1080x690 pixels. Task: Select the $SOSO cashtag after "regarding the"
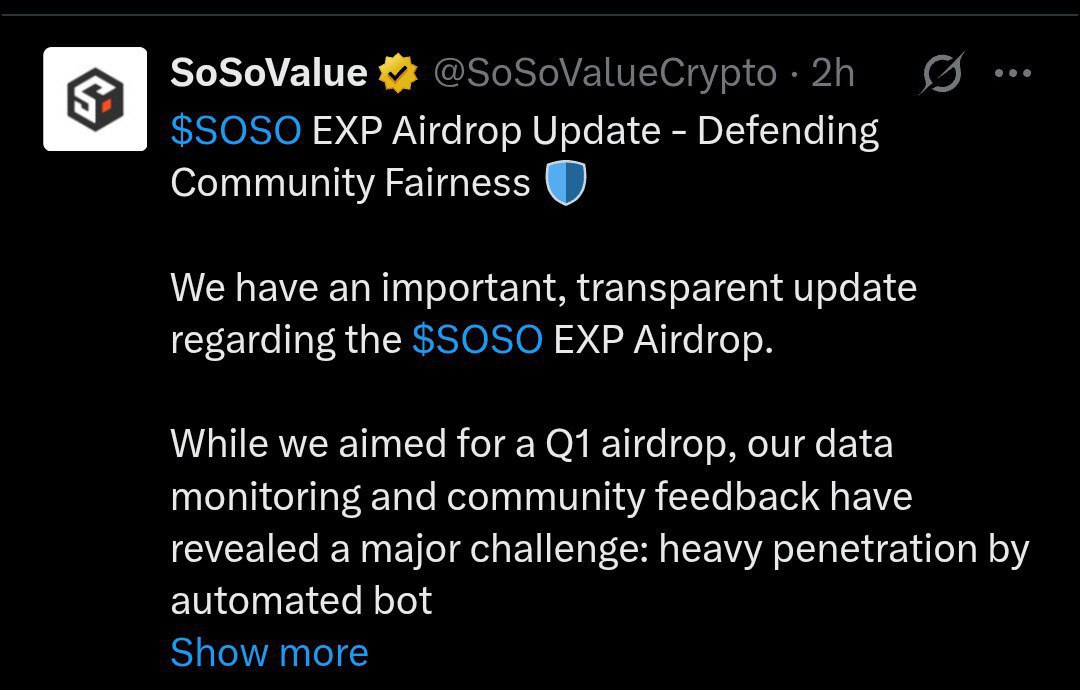click(x=477, y=340)
